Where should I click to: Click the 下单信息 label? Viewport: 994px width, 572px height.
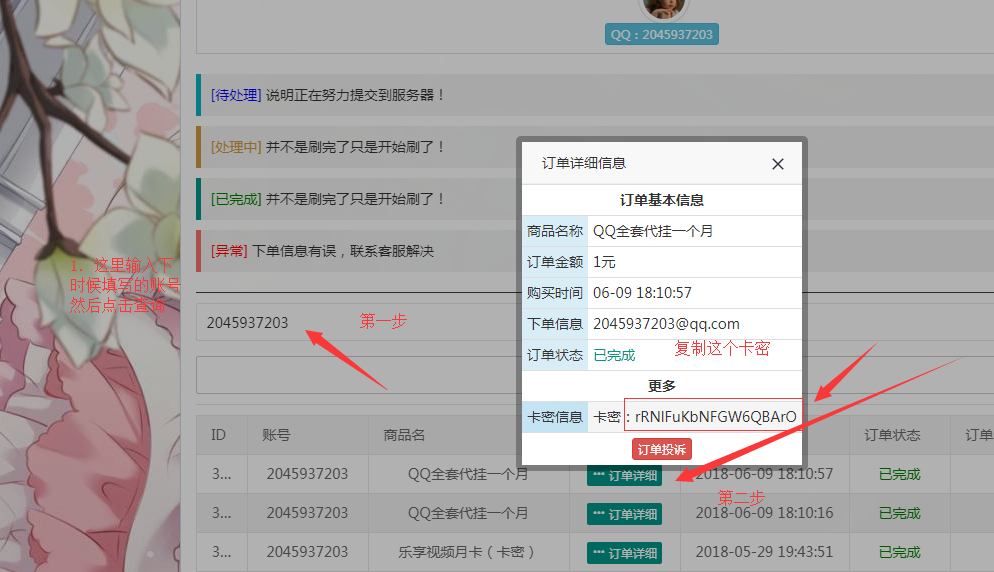555,324
